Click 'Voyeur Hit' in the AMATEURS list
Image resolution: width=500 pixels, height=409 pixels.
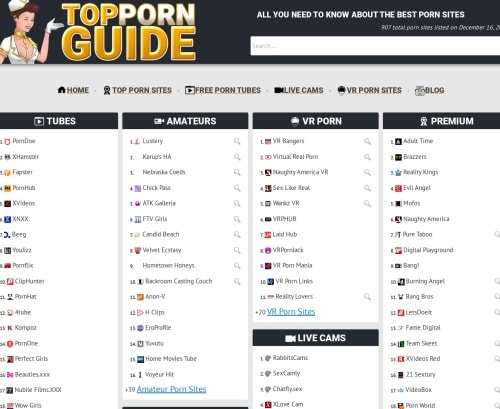coord(159,375)
